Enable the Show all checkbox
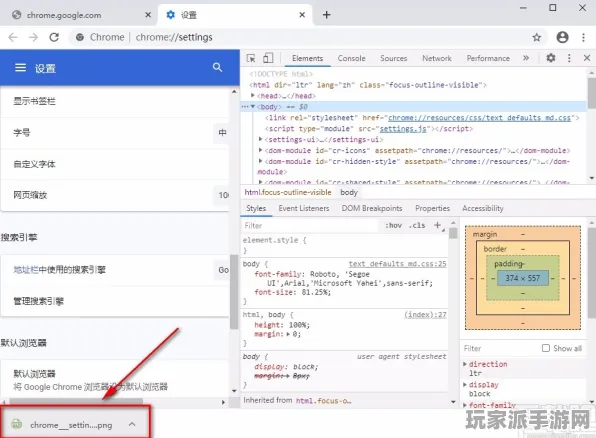Screen dimensions: 596x438 click(x=546, y=348)
